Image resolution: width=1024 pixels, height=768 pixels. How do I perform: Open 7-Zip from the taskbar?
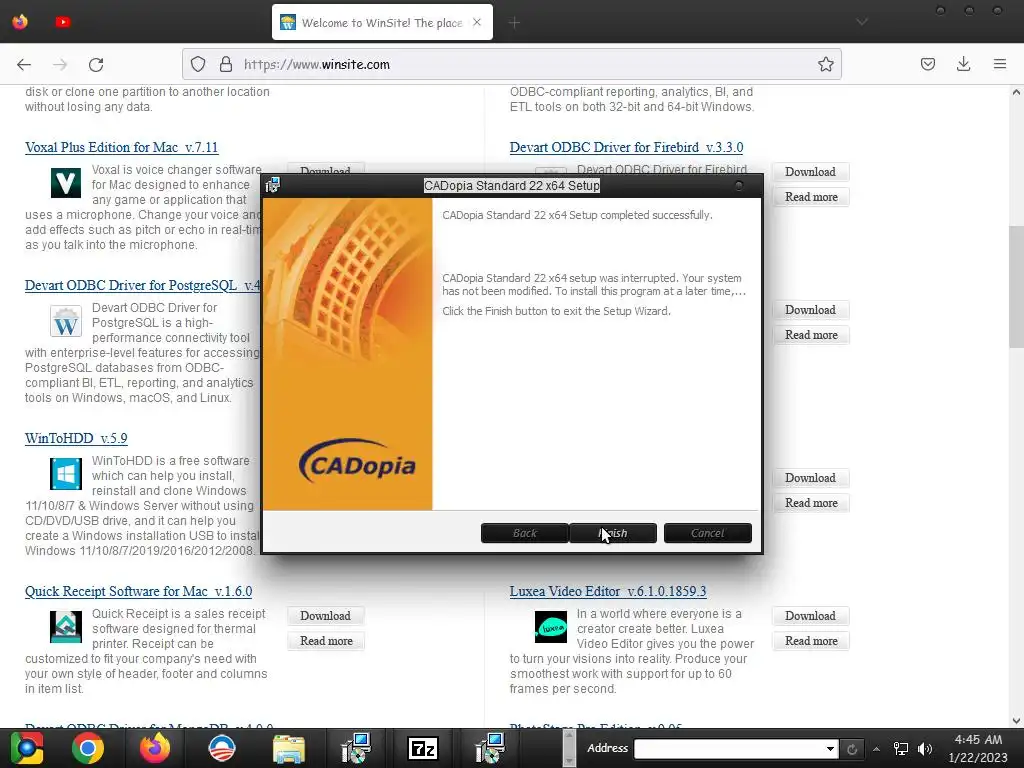(423, 748)
